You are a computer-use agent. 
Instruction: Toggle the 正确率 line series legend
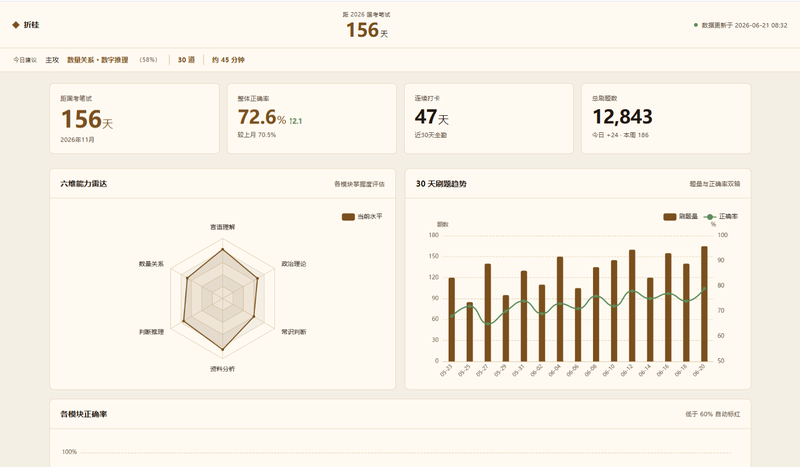[721, 217]
